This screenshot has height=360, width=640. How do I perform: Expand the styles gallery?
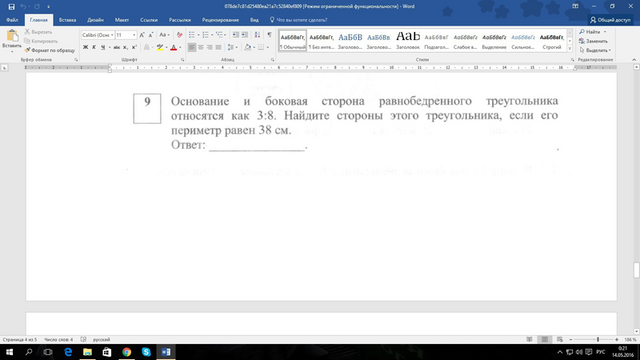[x=570, y=49]
